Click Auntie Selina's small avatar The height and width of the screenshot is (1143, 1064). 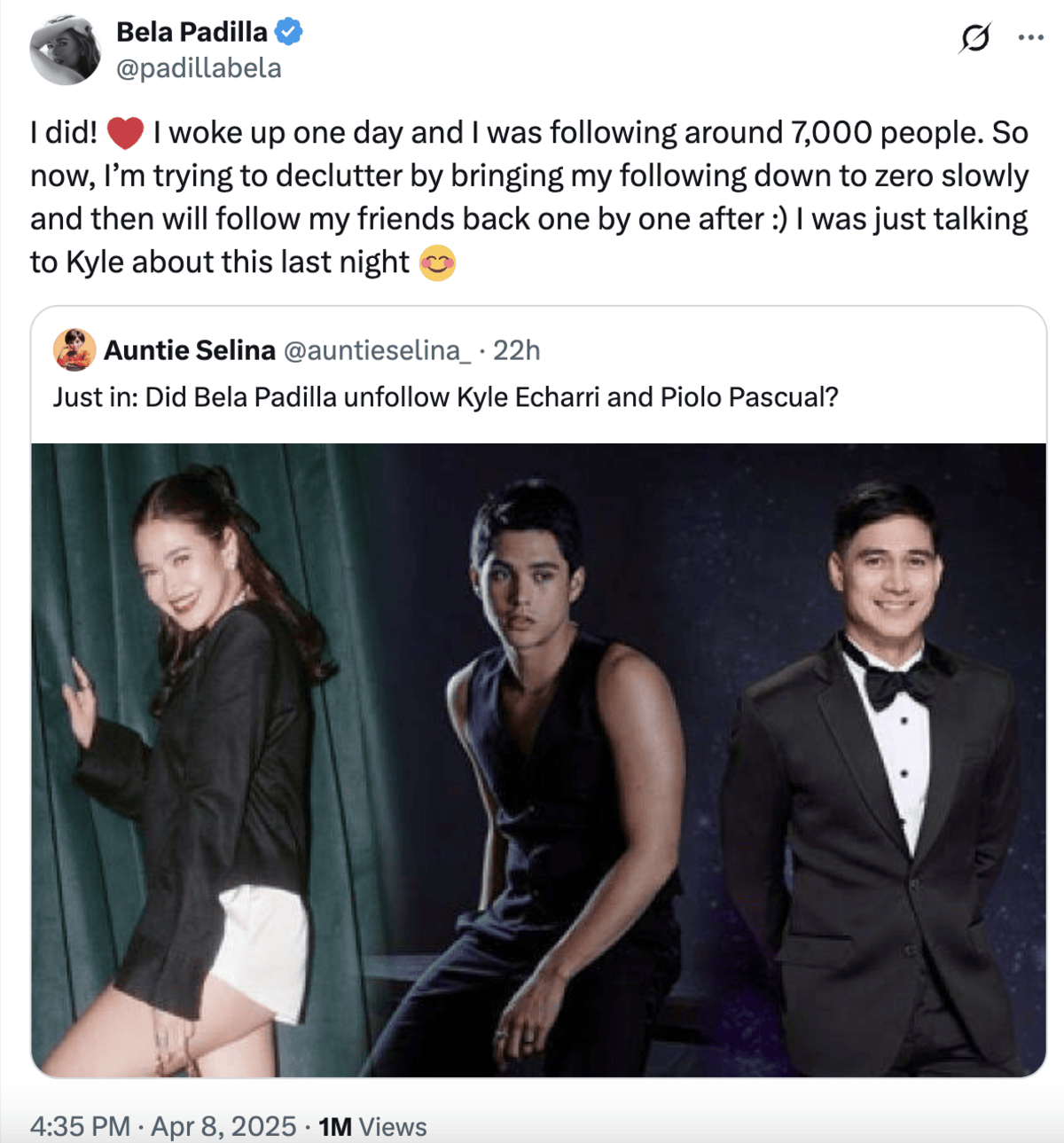pos(74,349)
